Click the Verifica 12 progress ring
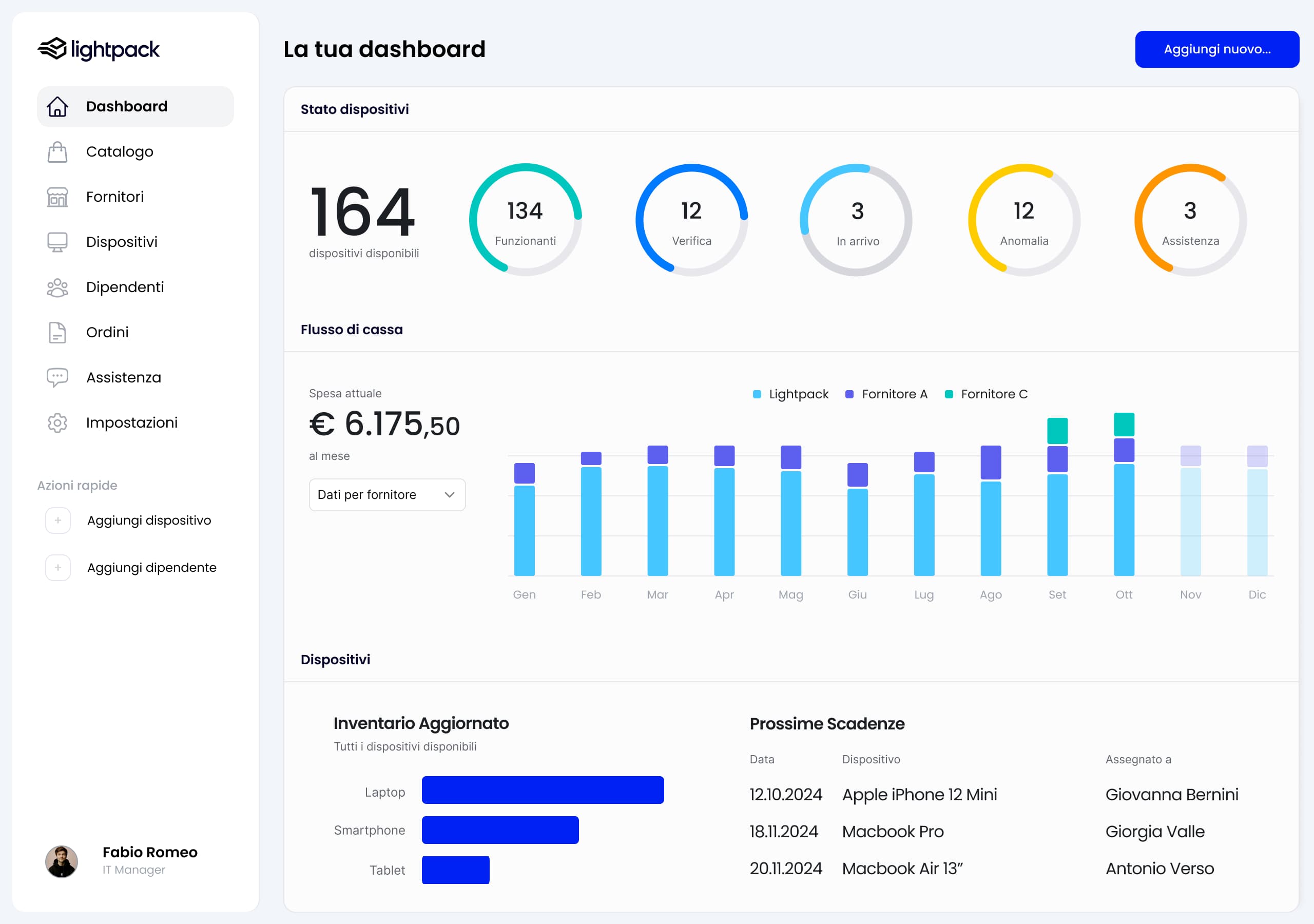 pos(691,220)
